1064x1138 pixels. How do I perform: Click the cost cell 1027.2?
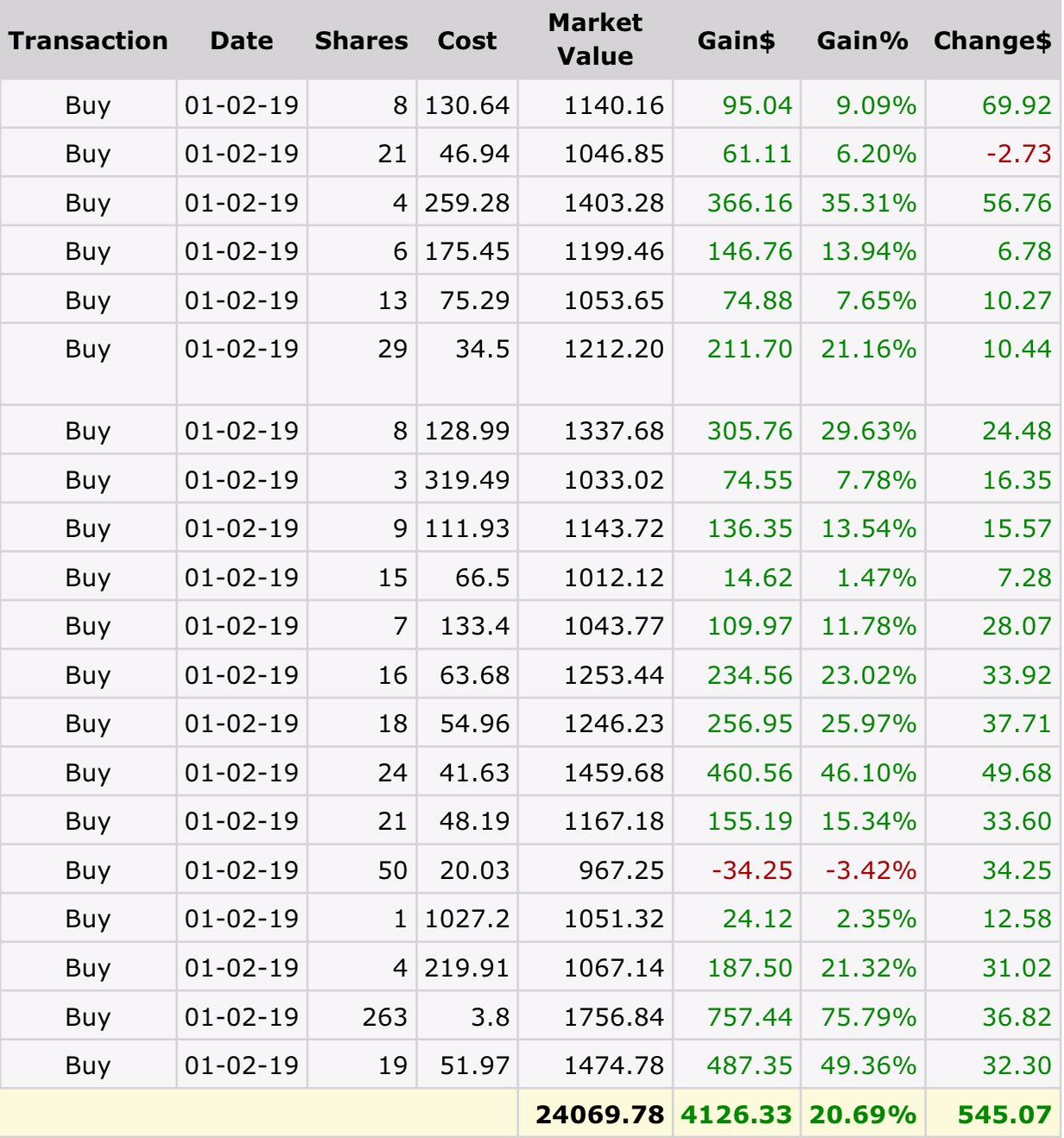coord(466,919)
